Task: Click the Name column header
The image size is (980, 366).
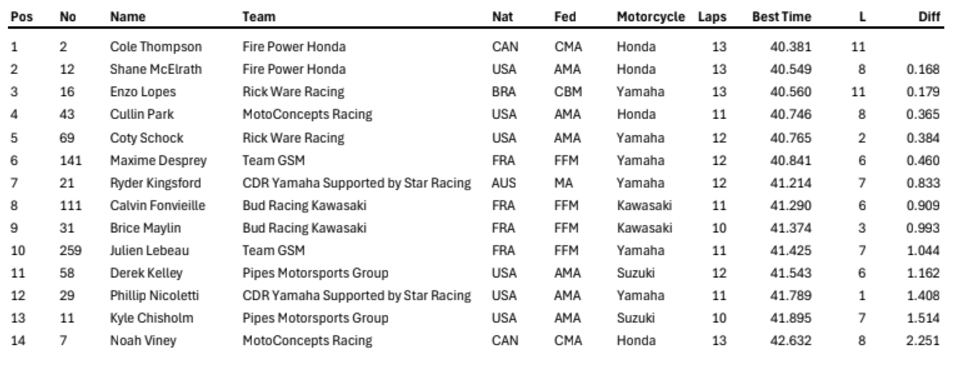Action: tap(128, 17)
